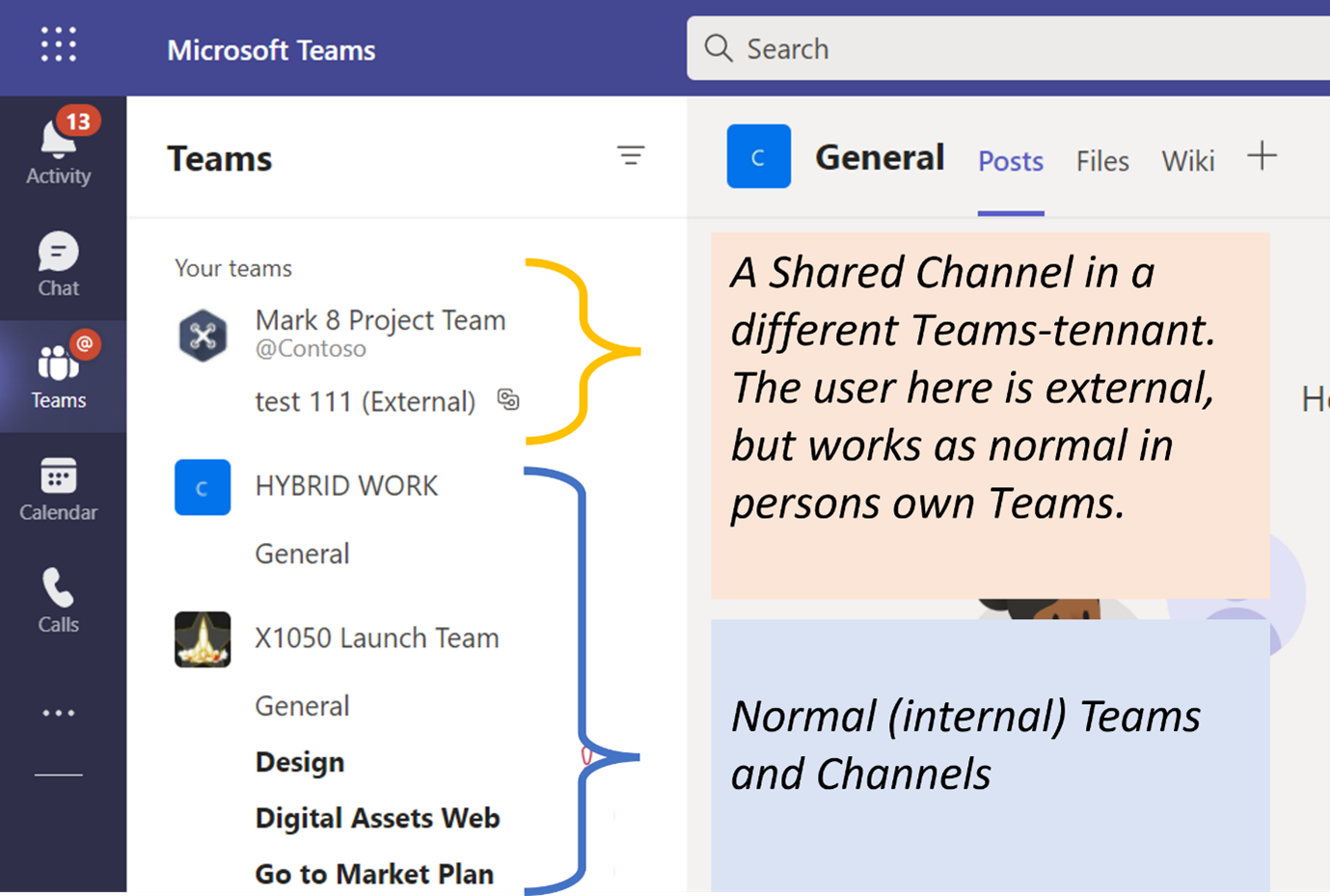Switch to the Wiki tab
Viewport: 1330px width, 896px height.
tap(1188, 161)
